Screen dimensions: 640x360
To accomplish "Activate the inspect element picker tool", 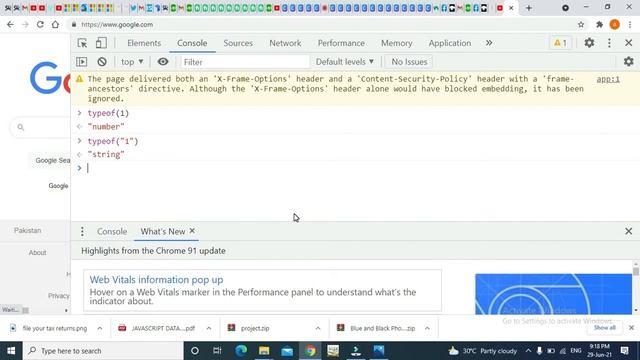I will (82, 43).
